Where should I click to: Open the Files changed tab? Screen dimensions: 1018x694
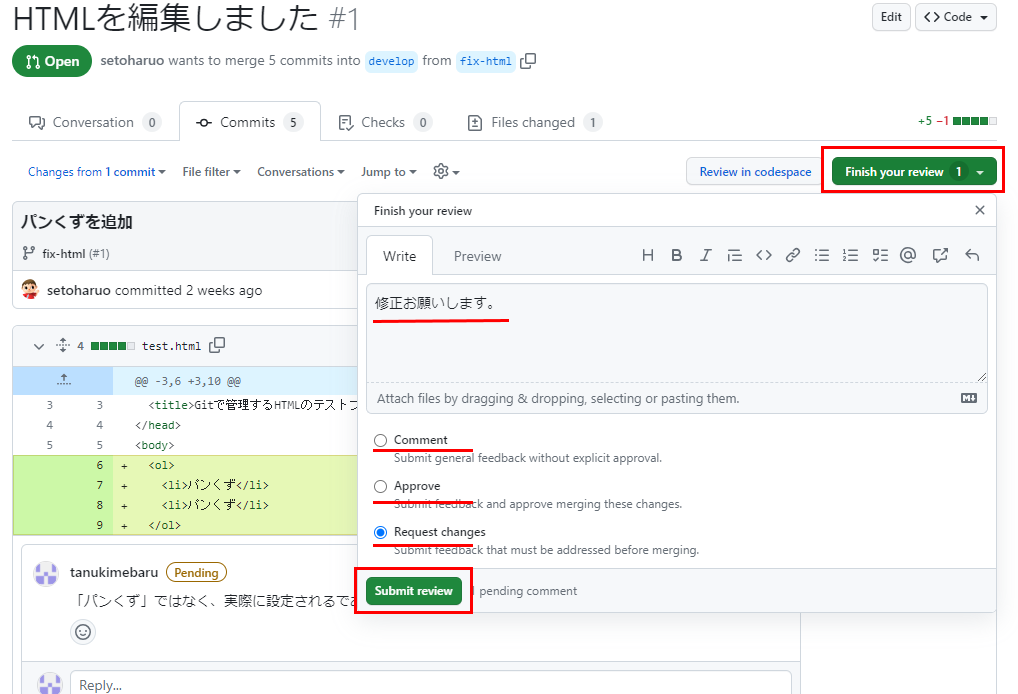click(534, 122)
